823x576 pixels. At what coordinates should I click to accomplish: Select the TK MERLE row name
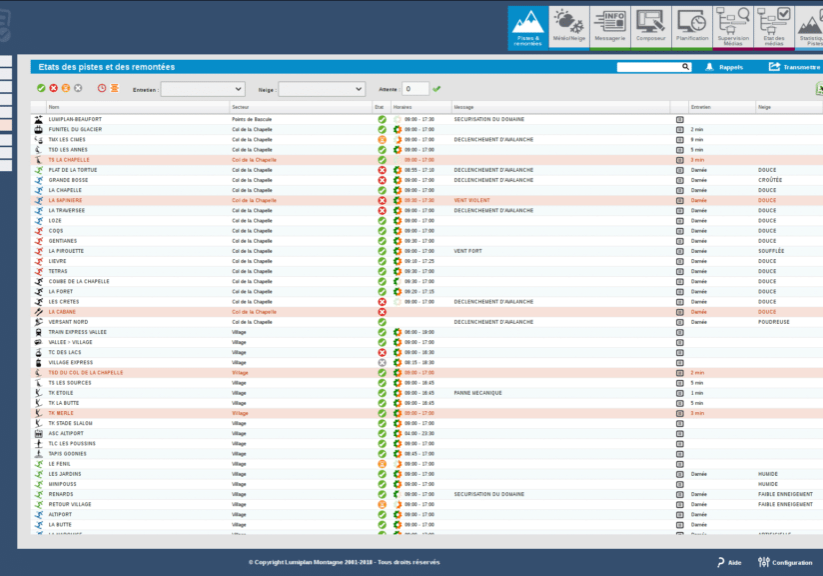click(x=61, y=413)
